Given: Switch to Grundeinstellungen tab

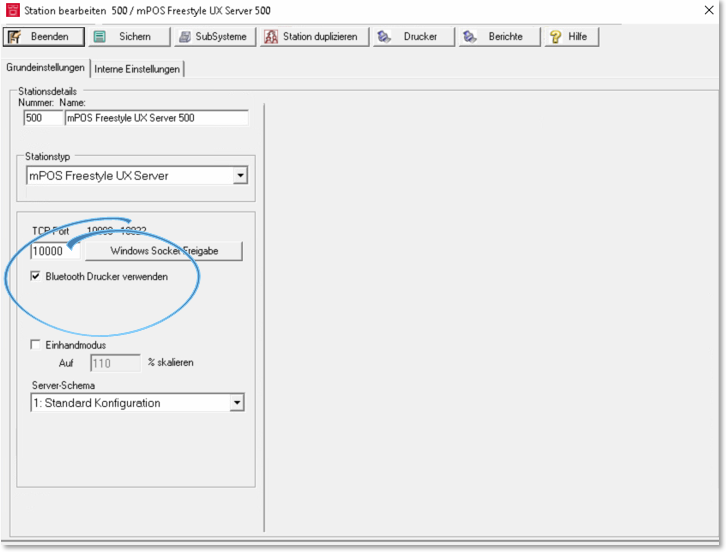Looking at the screenshot, I should pos(45,68).
